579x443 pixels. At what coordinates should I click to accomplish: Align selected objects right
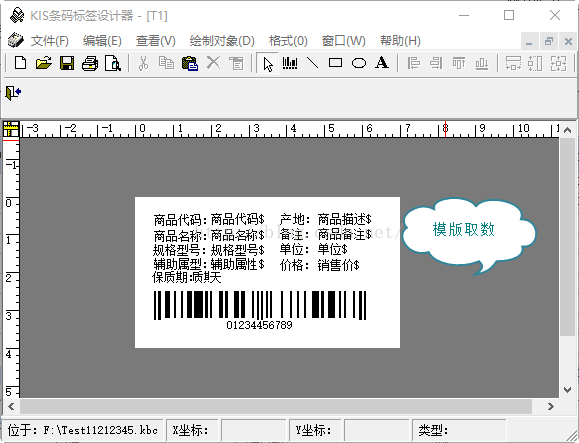(x=436, y=63)
